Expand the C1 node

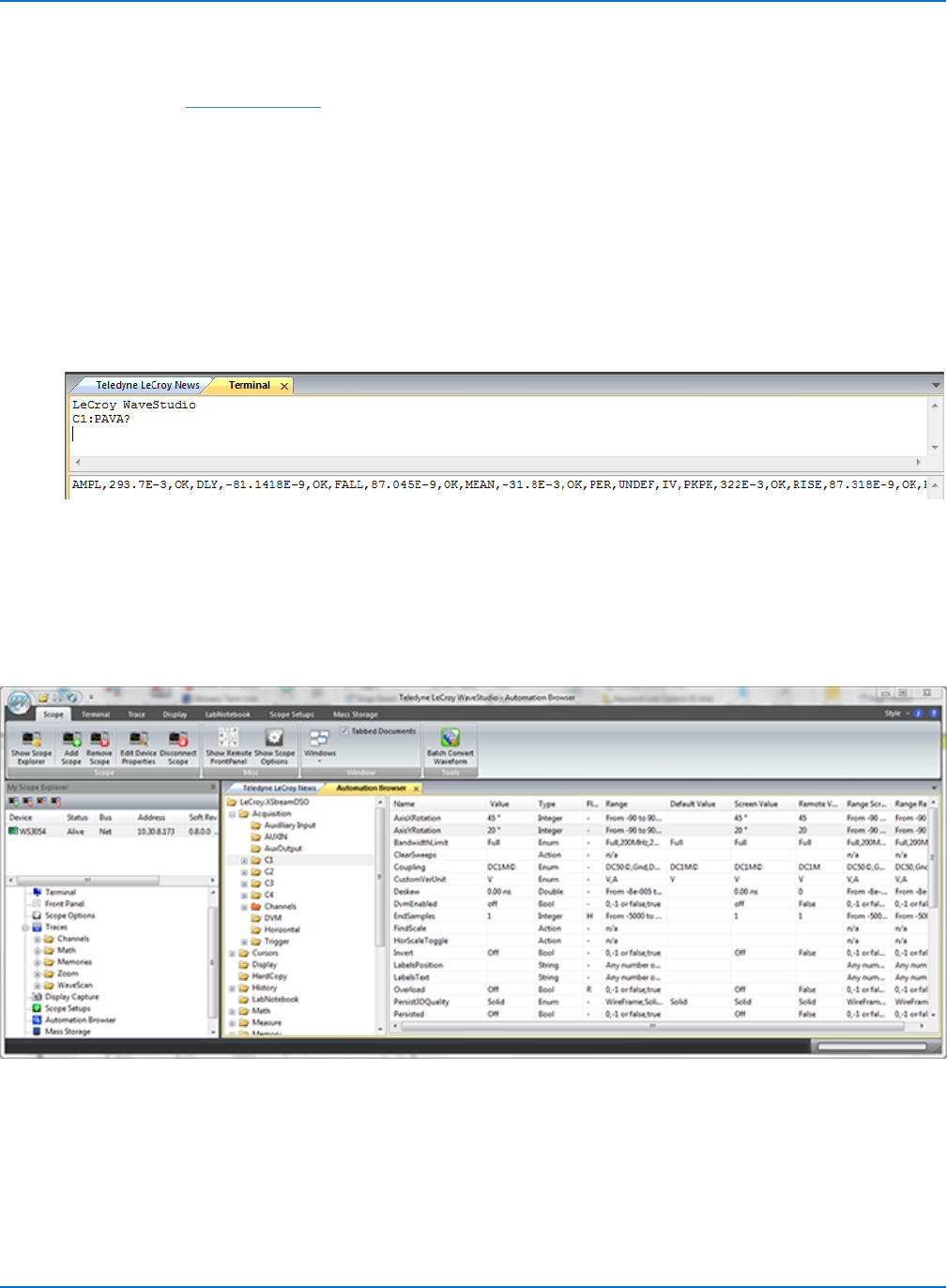tap(244, 860)
